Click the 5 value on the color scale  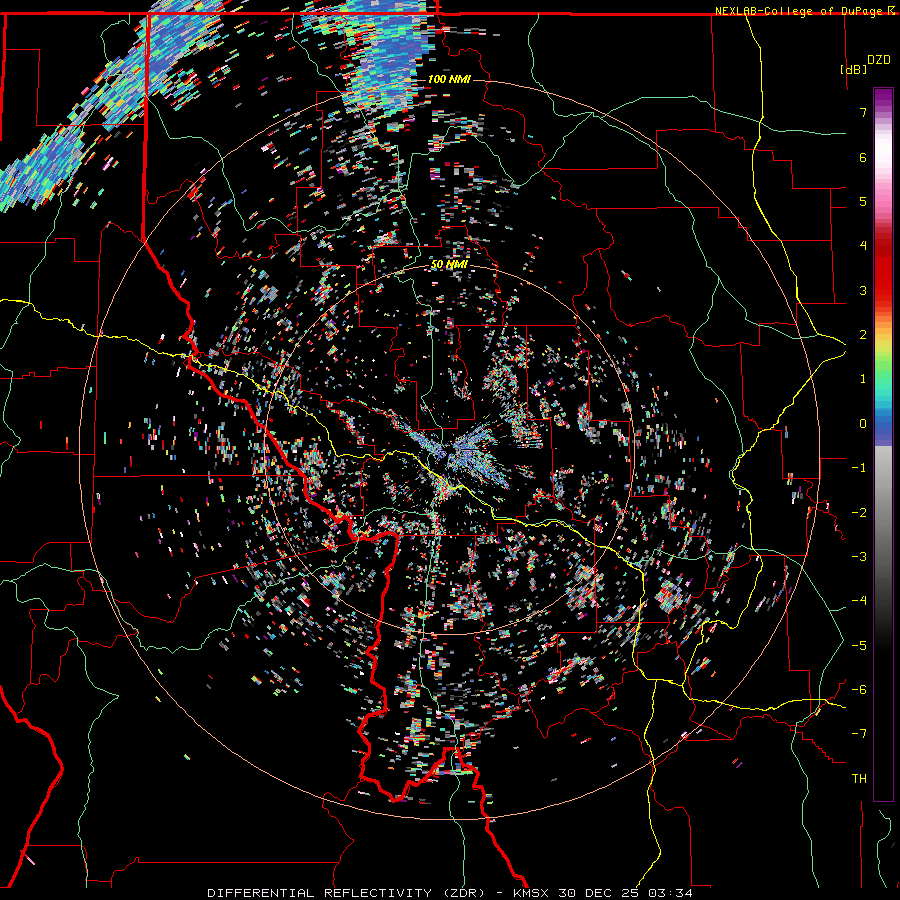(x=863, y=201)
